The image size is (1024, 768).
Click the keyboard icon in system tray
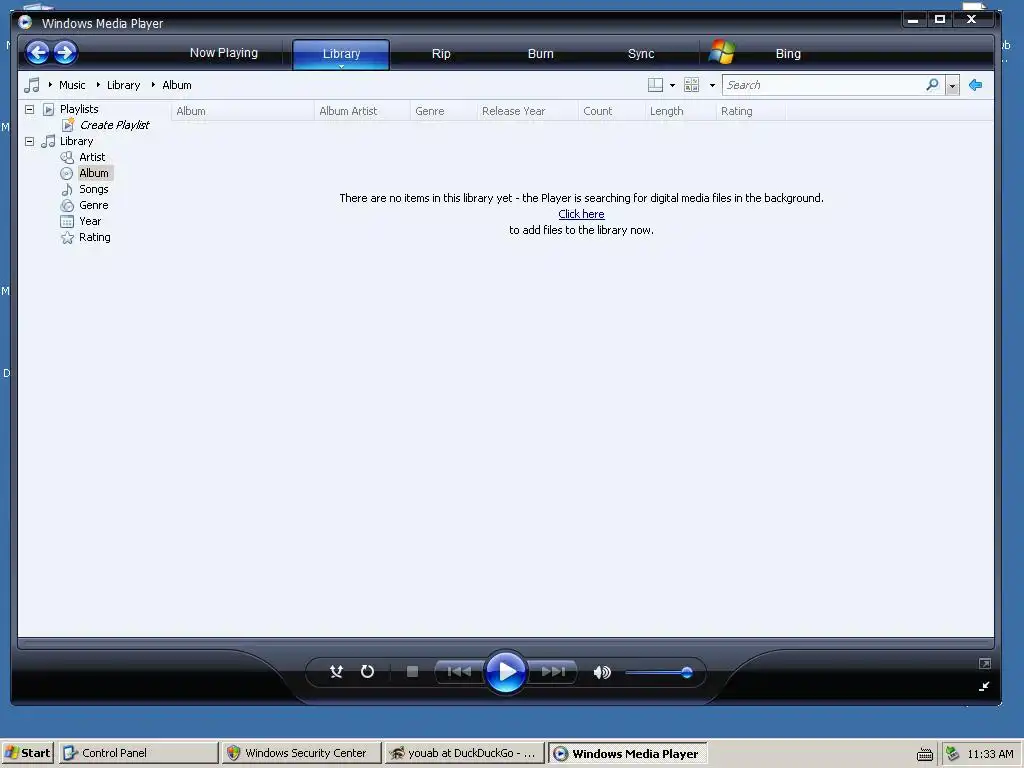point(925,754)
